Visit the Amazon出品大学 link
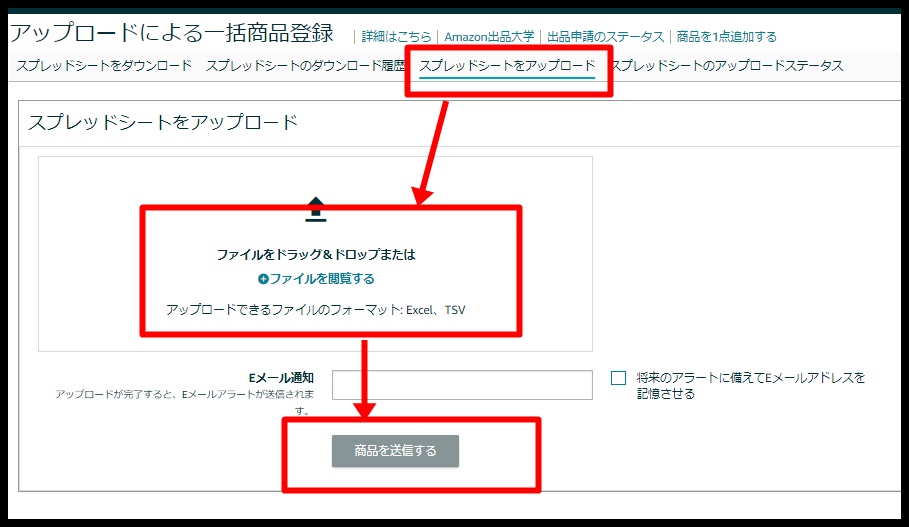This screenshot has width=909, height=527. pyautogui.click(x=490, y=37)
